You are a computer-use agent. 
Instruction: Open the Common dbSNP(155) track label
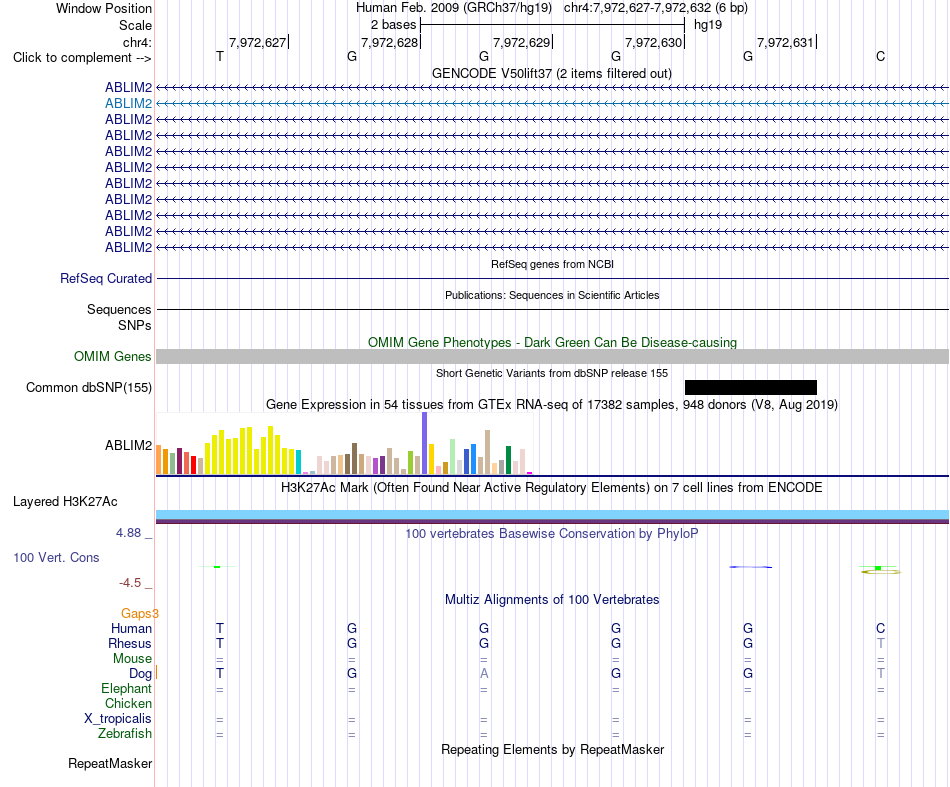click(x=88, y=388)
